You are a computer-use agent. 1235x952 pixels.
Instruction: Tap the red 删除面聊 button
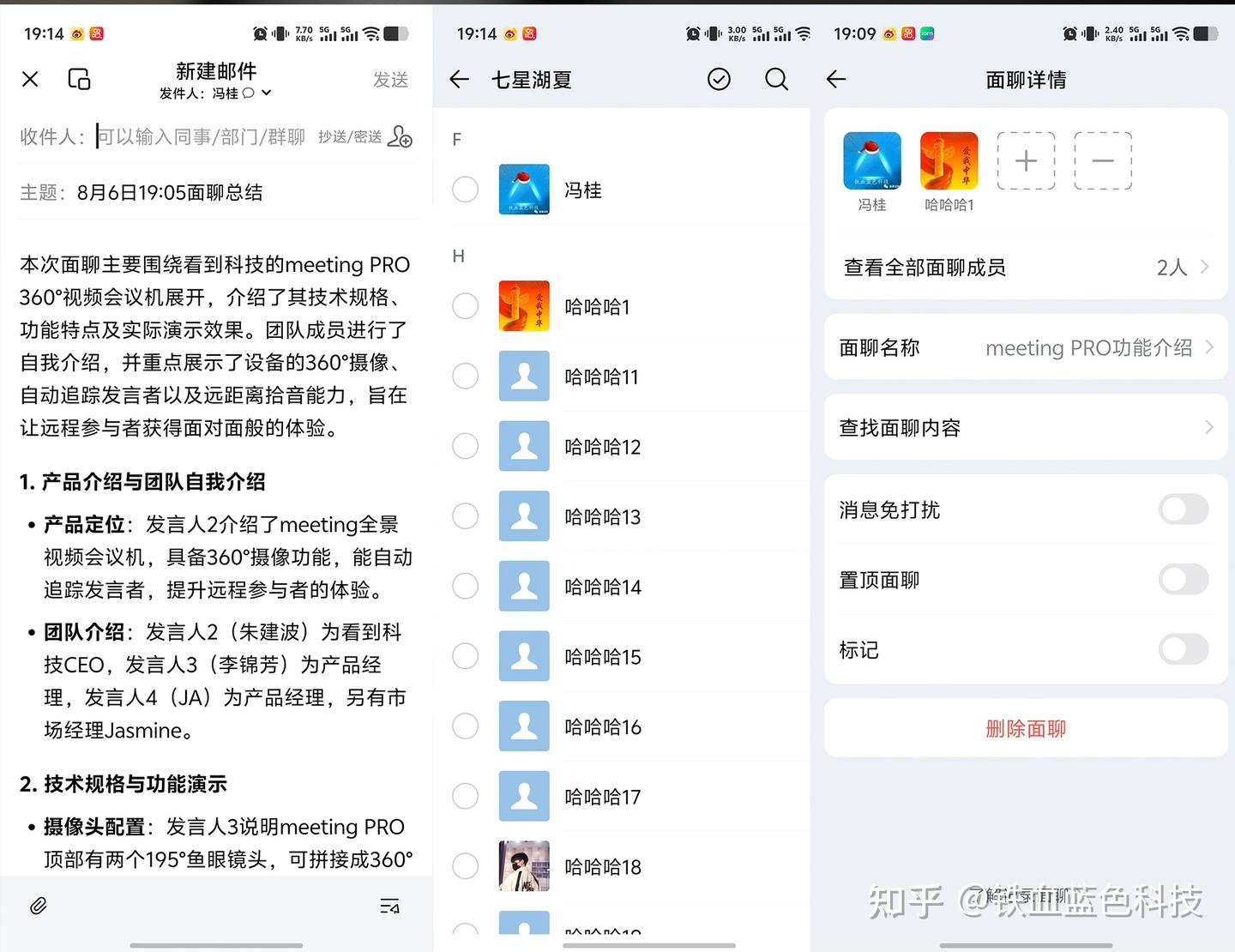tap(1026, 728)
